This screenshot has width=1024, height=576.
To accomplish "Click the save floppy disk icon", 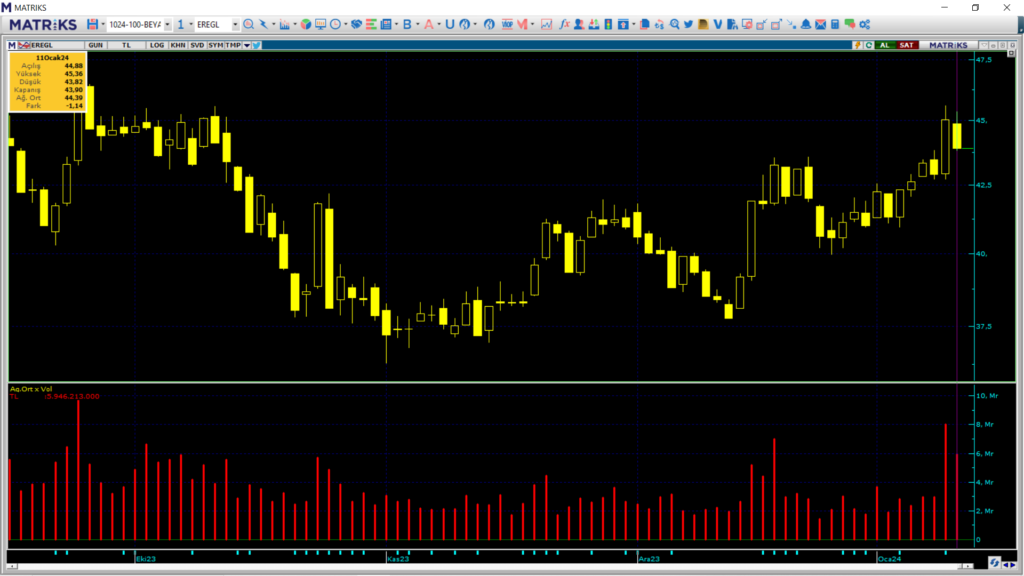I will [93, 24].
